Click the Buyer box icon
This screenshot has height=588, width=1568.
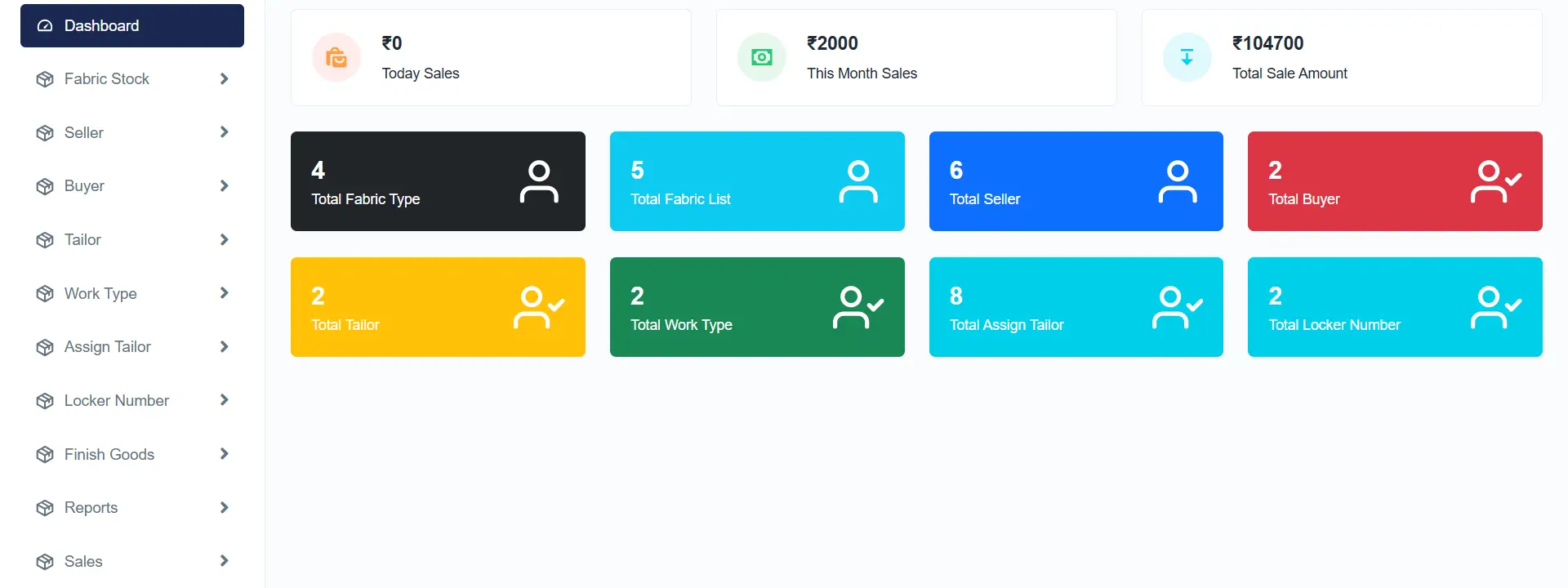(45, 186)
